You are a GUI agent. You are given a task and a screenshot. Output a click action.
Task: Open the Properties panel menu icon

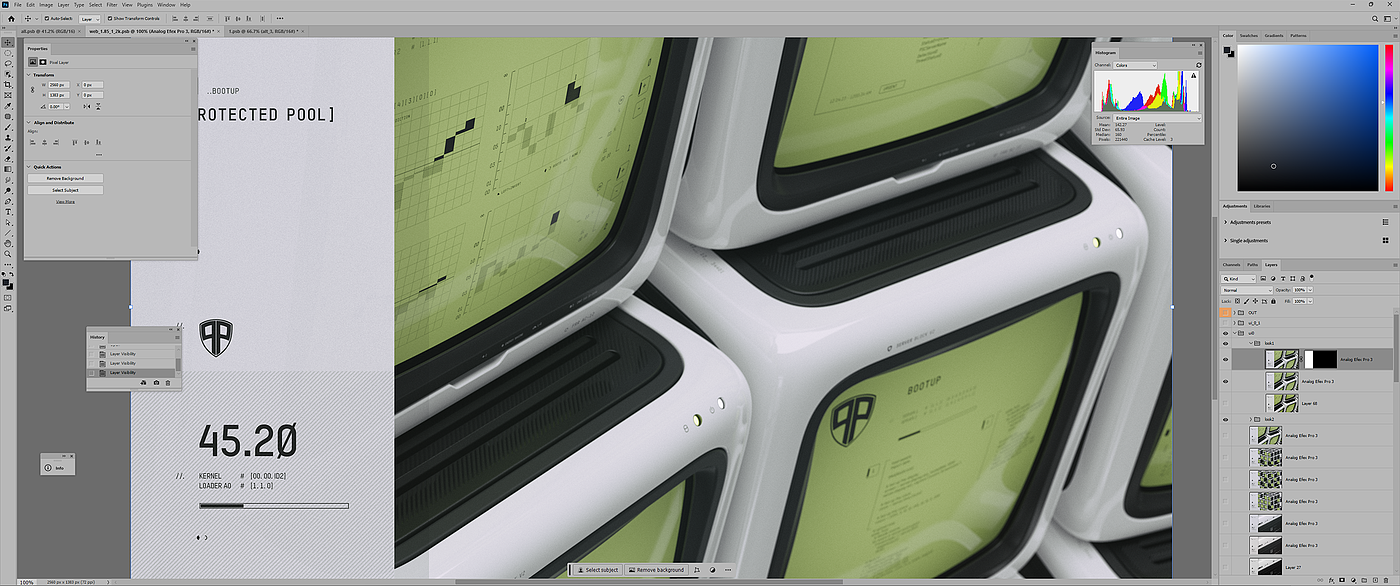click(x=193, y=49)
